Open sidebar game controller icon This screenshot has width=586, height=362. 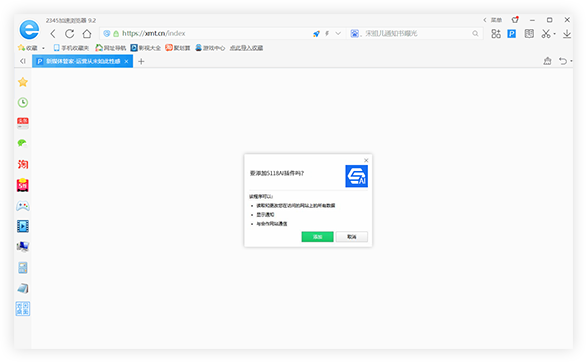click(23, 206)
